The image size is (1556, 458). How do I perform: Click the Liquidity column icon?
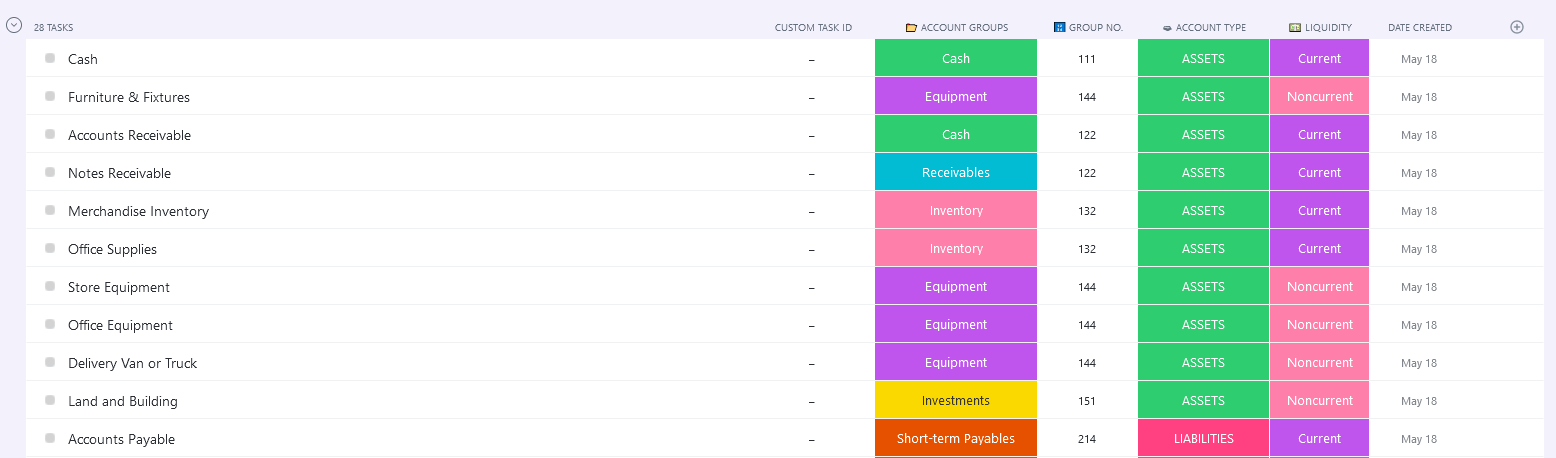tap(1295, 28)
